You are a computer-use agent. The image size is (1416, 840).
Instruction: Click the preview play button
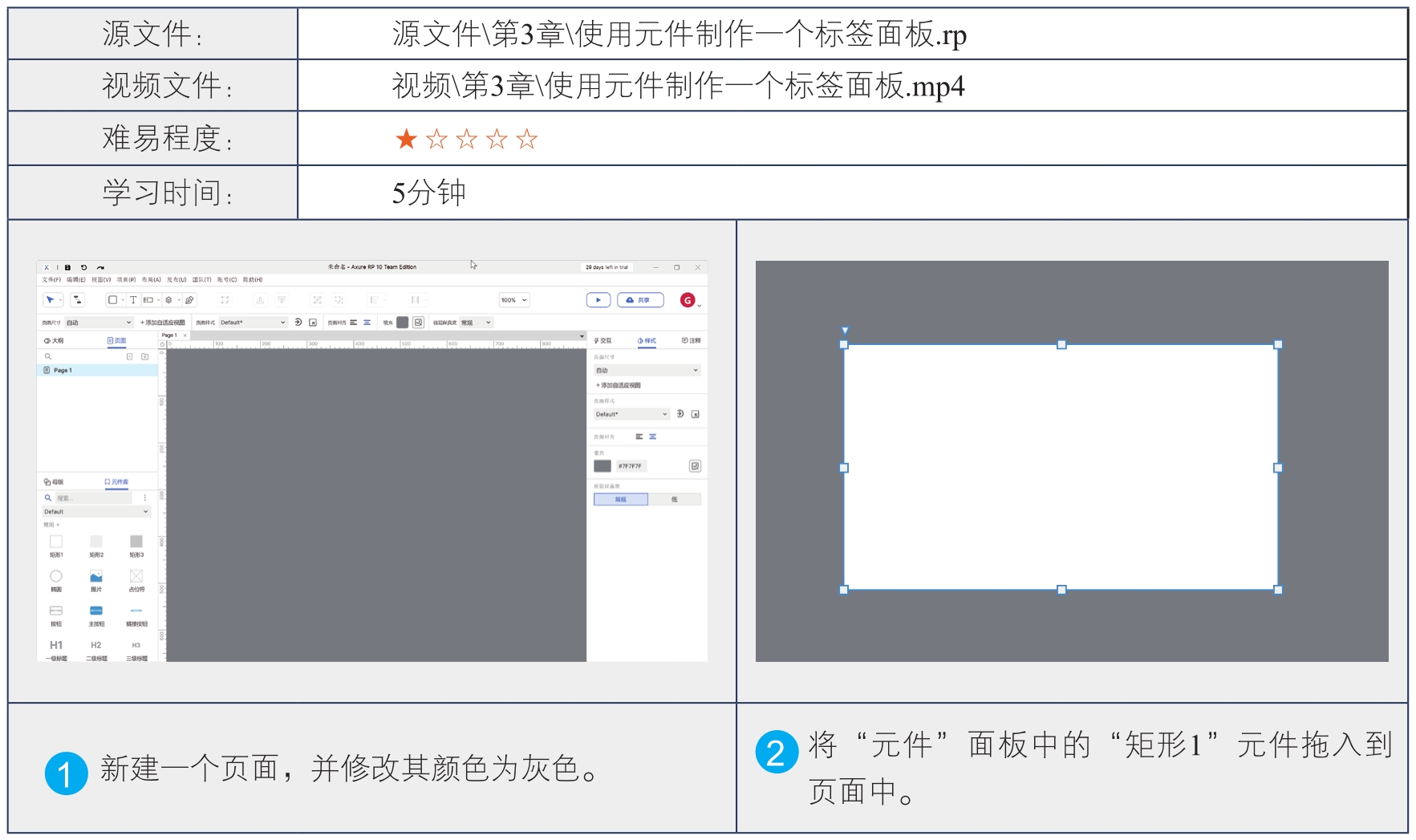point(598,300)
